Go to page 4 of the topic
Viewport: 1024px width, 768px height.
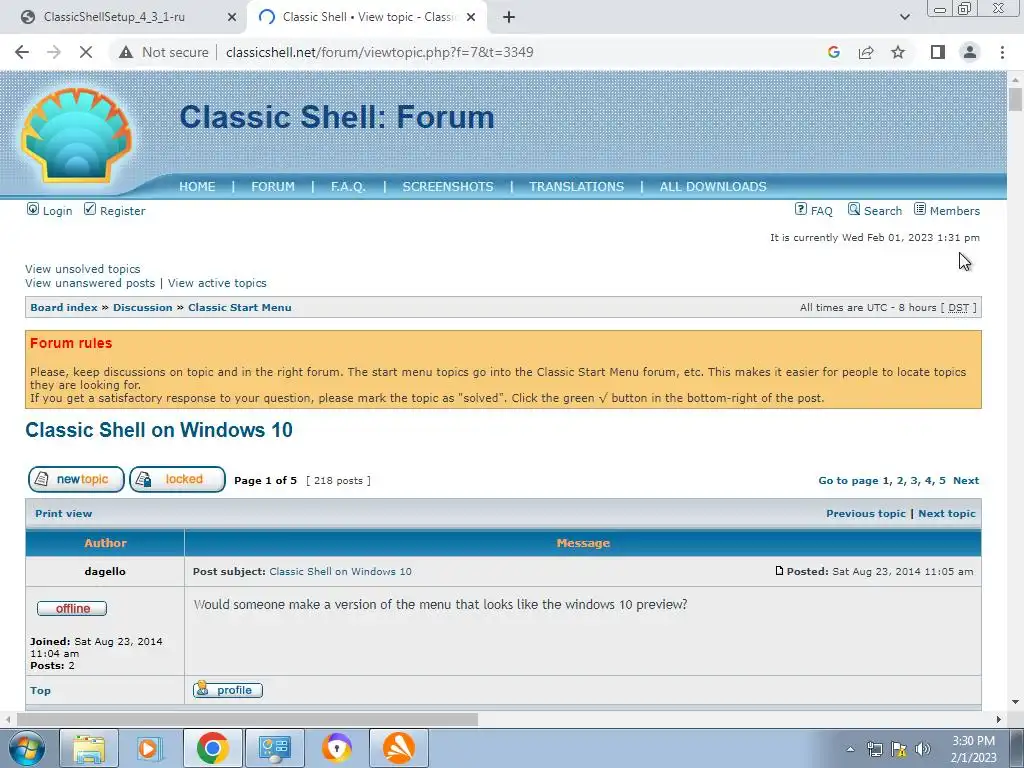(x=929, y=481)
